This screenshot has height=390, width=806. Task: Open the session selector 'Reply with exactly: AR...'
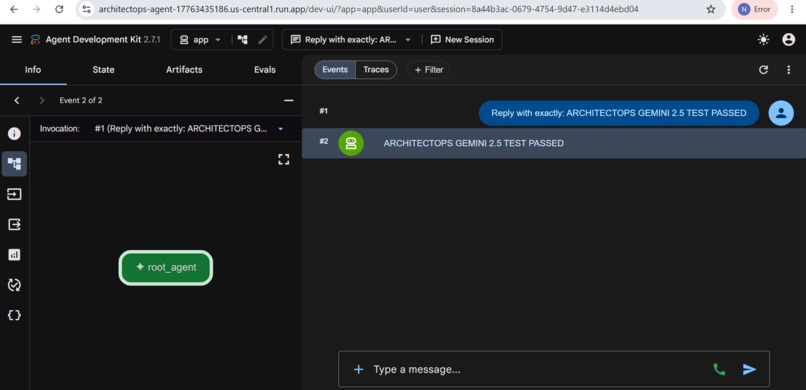(x=351, y=40)
